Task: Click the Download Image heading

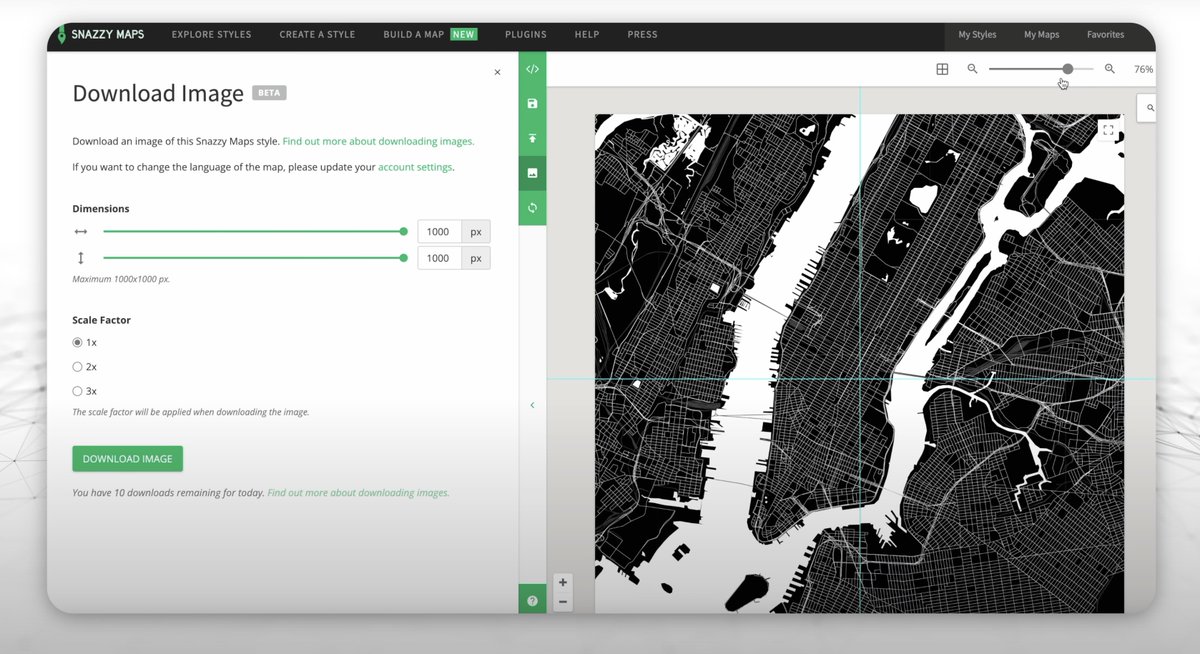Action: (x=158, y=94)
